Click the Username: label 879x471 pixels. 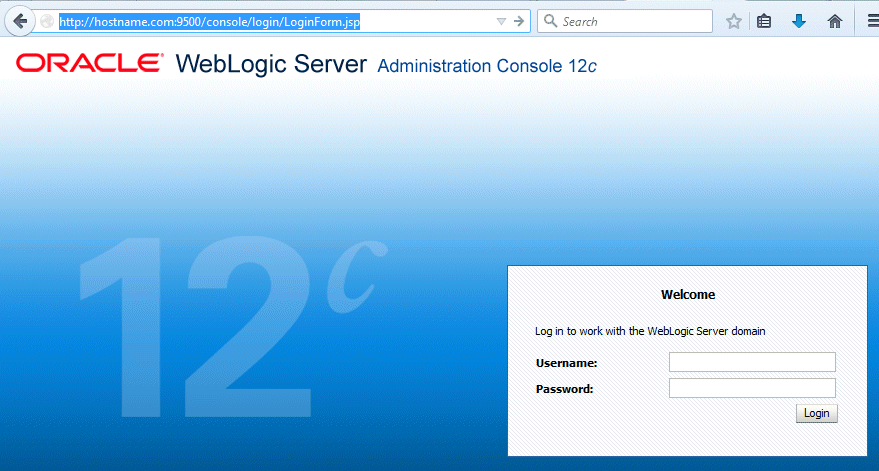(x=566, y=363)
